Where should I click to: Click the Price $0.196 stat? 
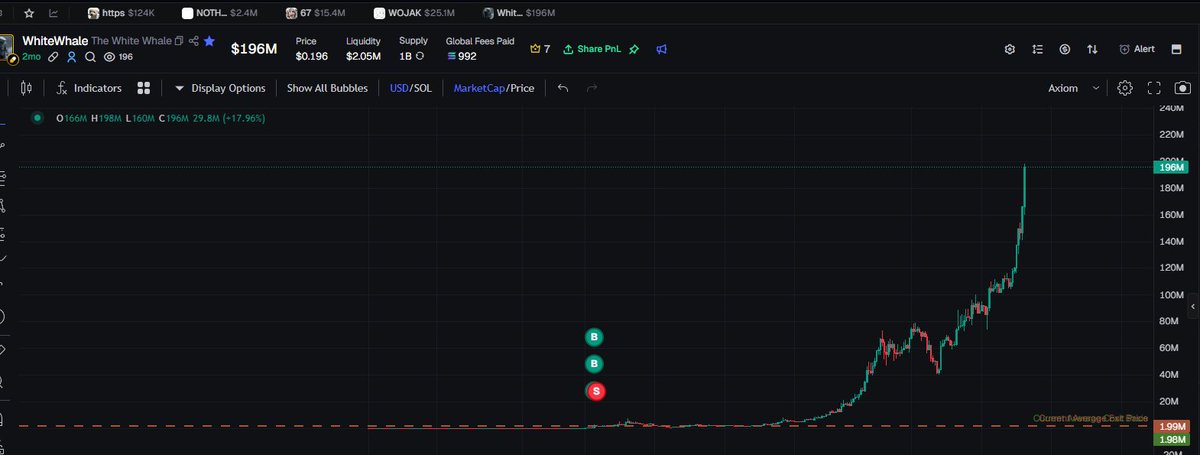tap(311, 49)
